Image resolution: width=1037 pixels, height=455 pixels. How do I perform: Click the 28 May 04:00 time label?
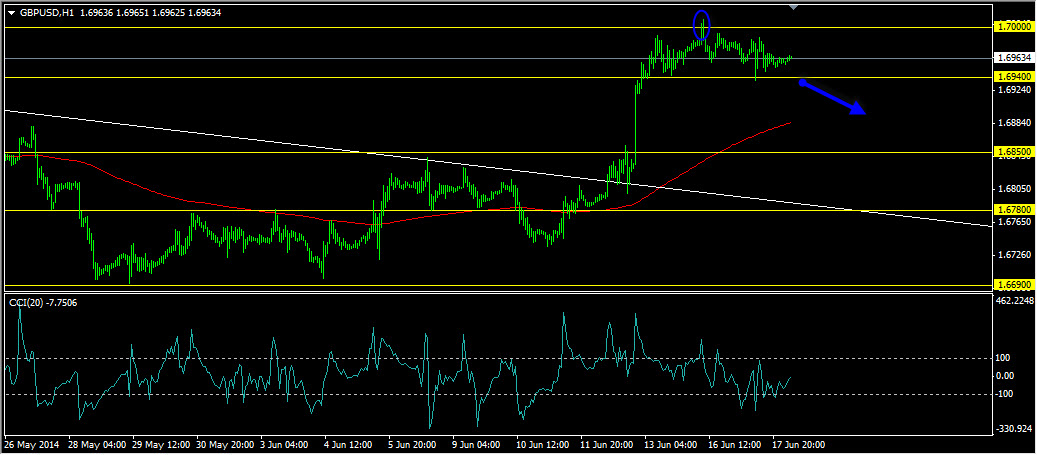(x=97, y=446)
